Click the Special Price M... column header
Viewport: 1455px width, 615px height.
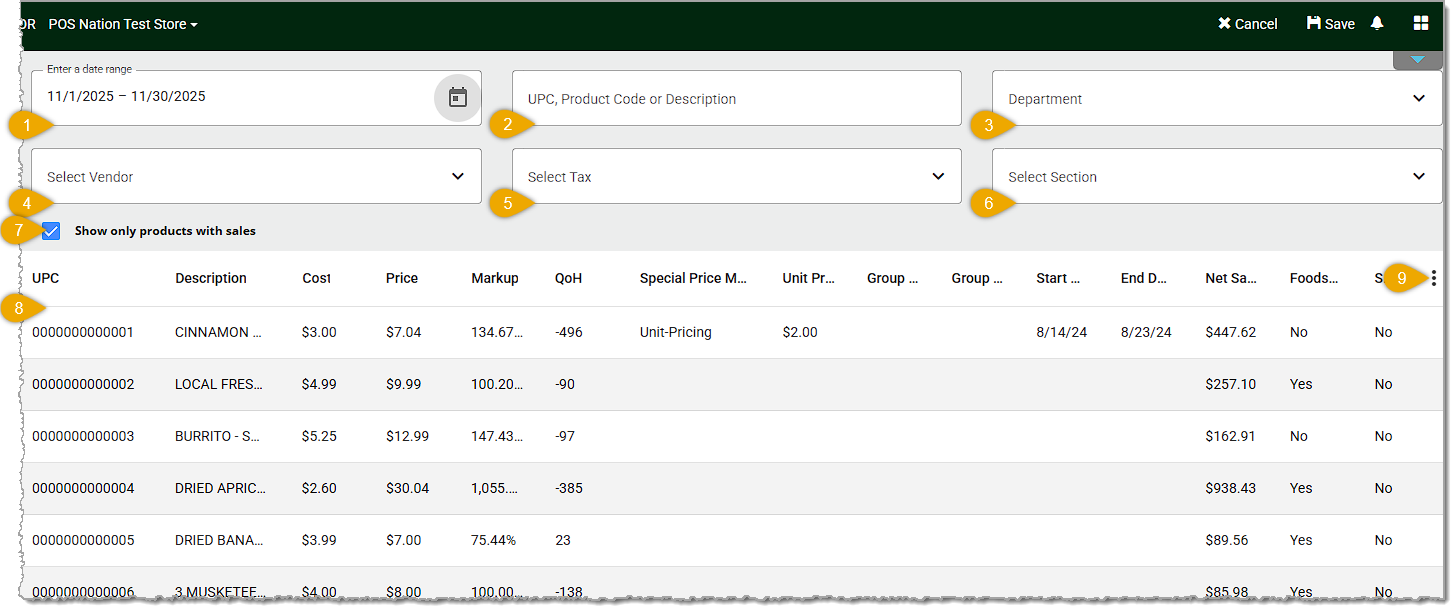tap(694, 278)
